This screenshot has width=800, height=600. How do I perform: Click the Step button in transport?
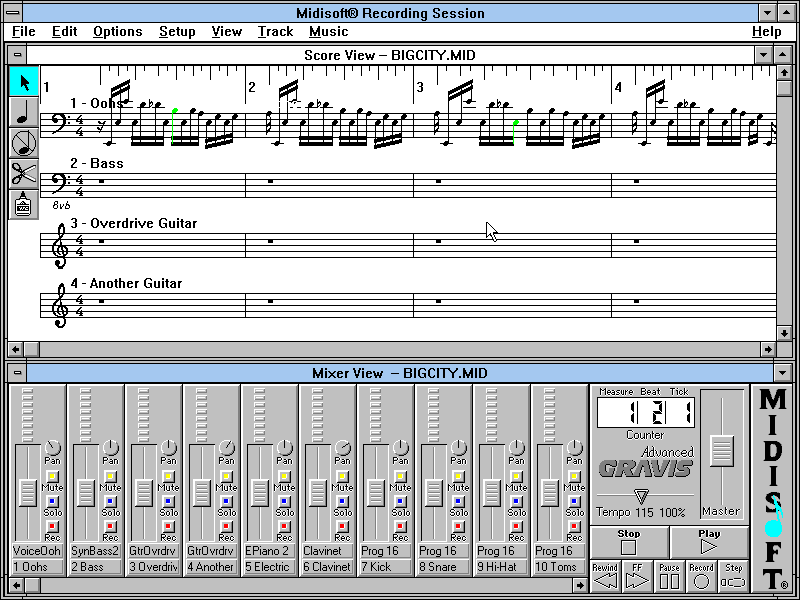(733, 576)
